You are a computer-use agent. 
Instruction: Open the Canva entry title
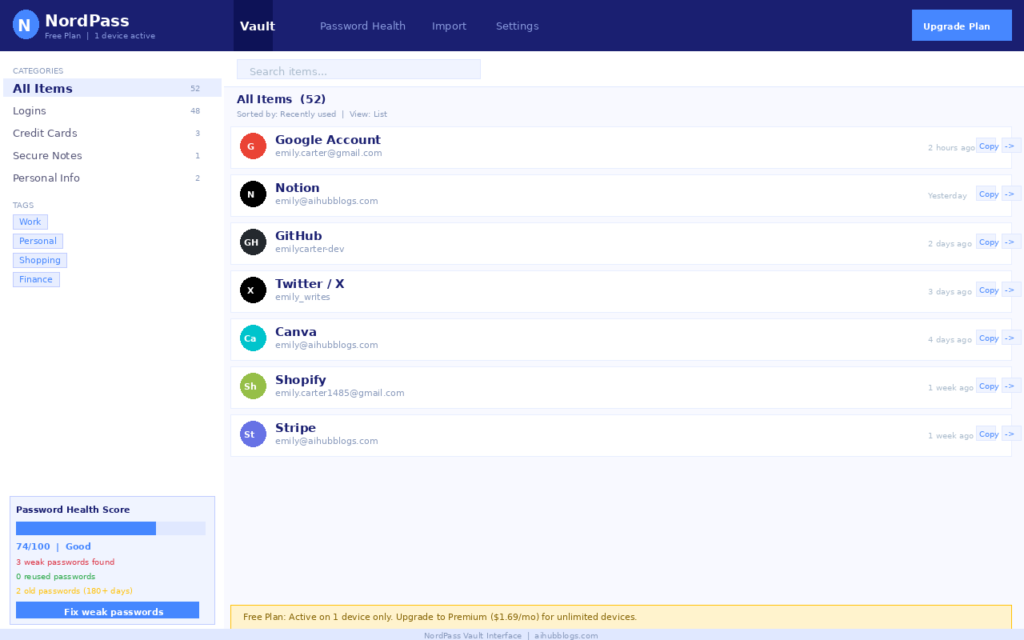[x=295, y=332]
